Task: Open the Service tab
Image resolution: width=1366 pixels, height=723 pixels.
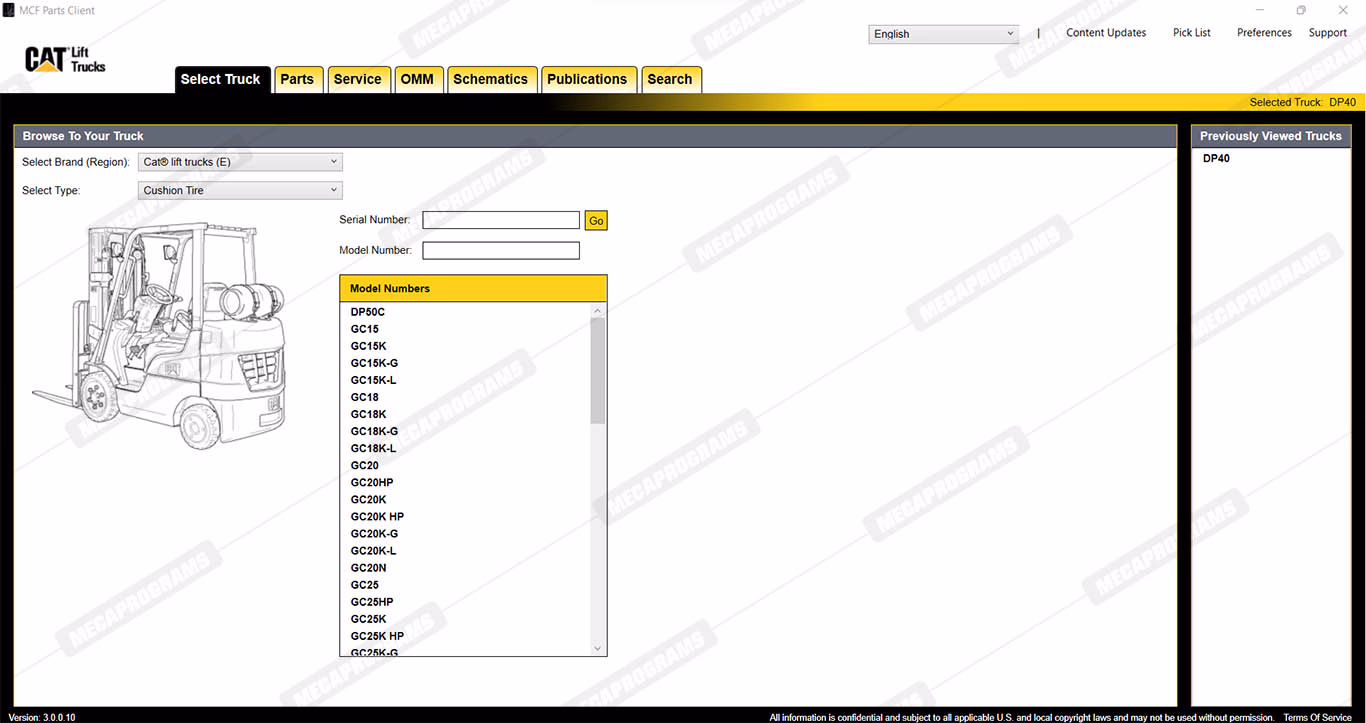Action: 357,80
